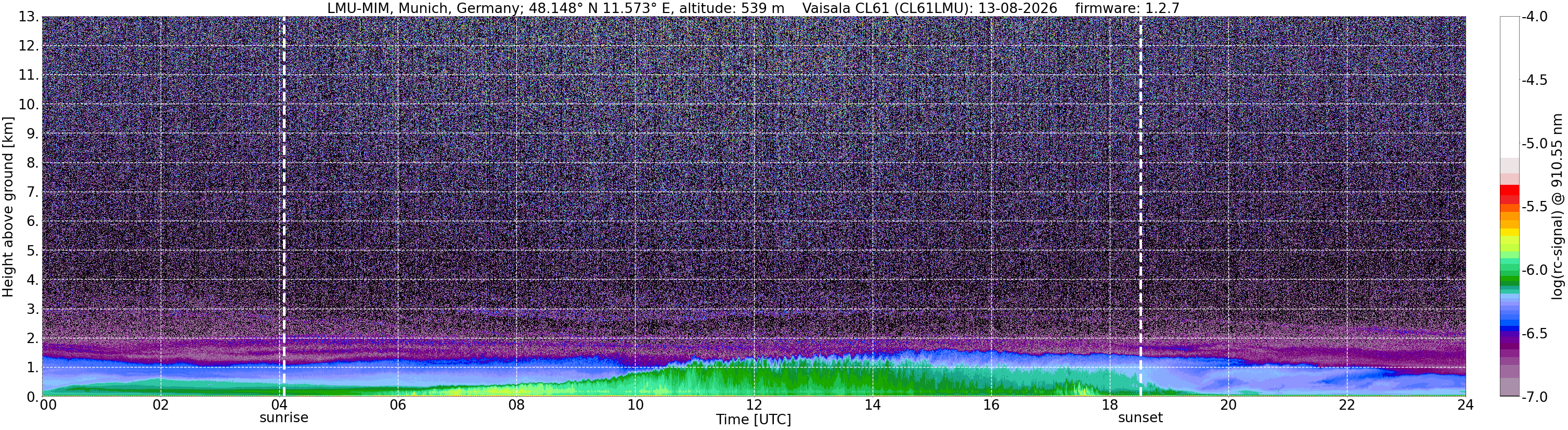Image resolution: width=1568 pixels, height=430 pixels.
Task: Click the x-axis tick label '12'
Action: tap(754, 405)
